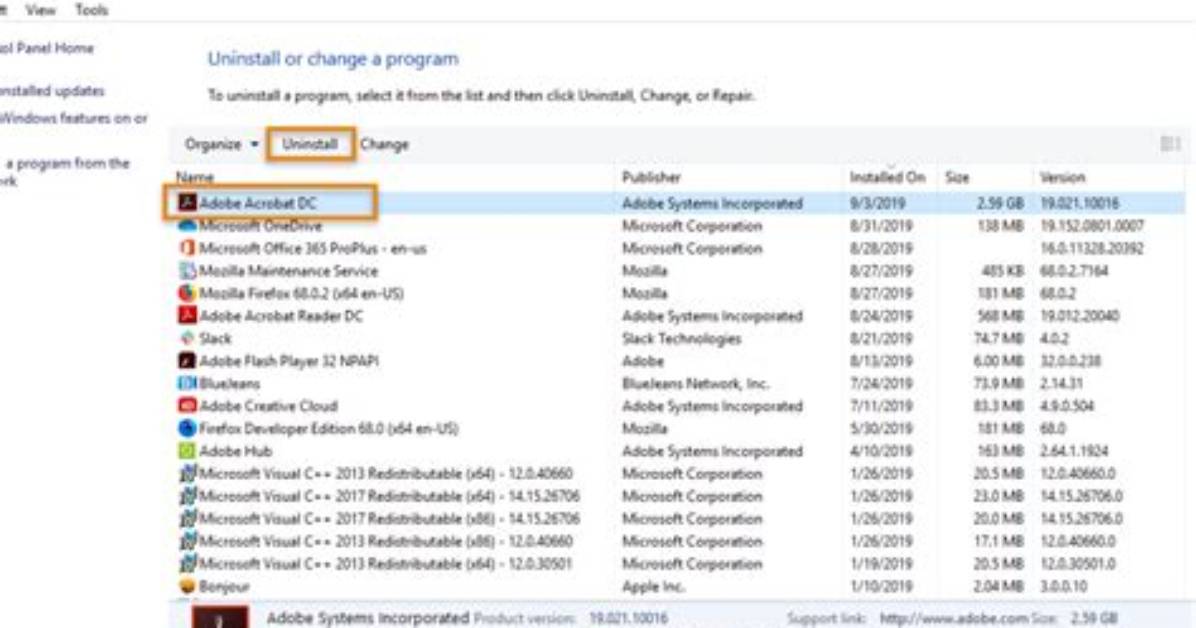Click icon of Visual C++ 2013 x64 12.0.40660
Image resolution: width=1196 pixels, height=628 pixels.
(x=187, y=473)
